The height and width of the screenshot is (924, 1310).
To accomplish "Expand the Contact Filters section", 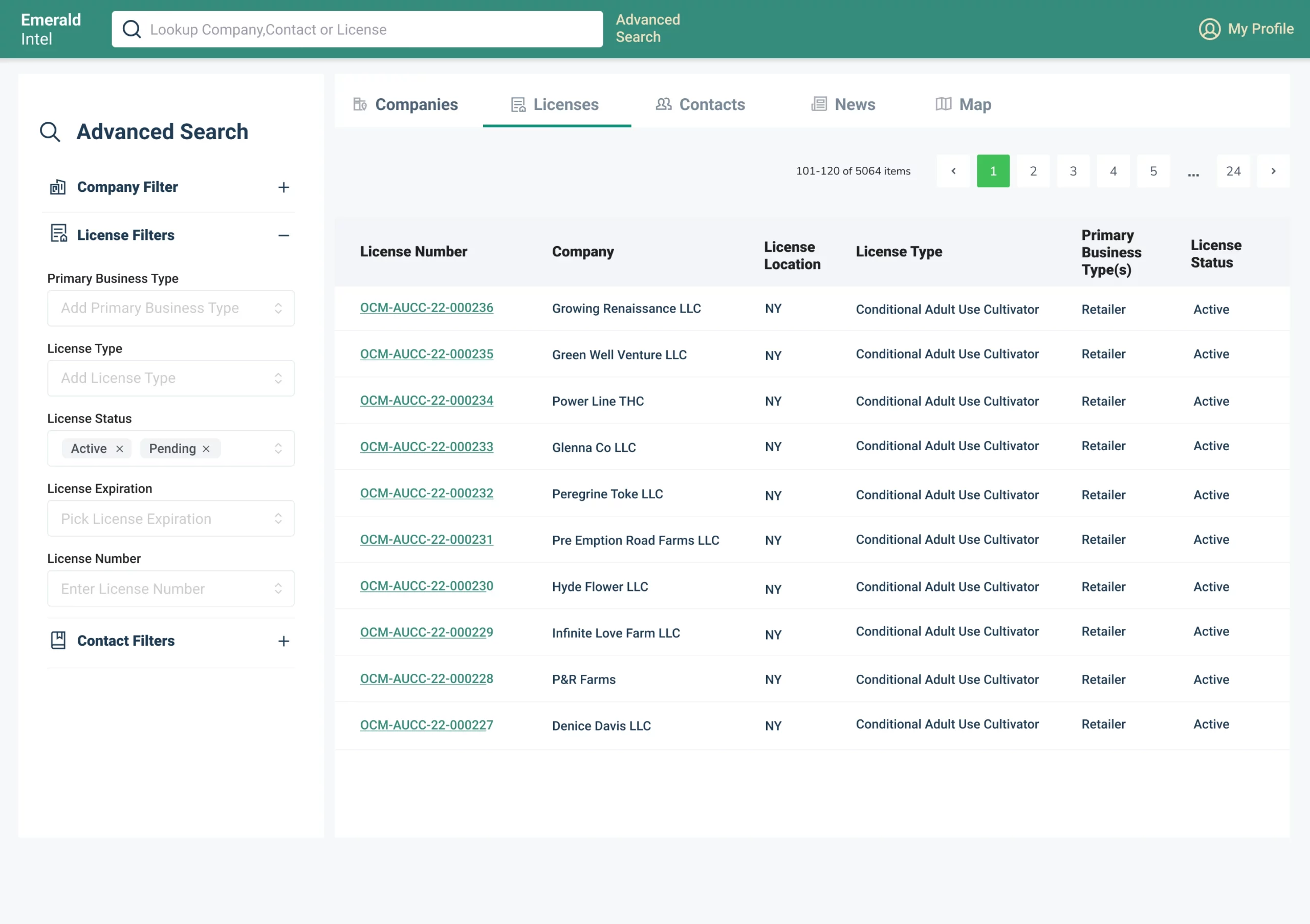I will coord(283,641).
